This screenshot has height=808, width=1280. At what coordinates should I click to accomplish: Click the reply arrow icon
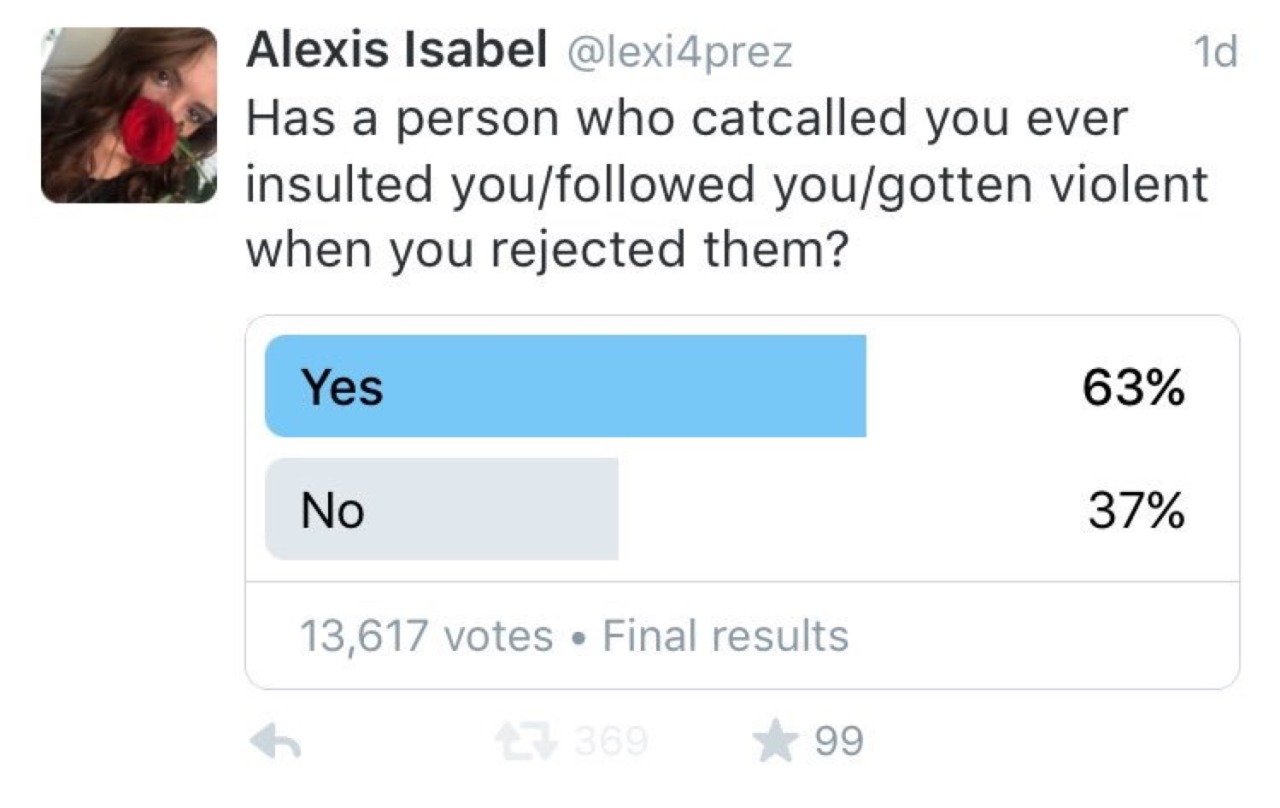tap(276, 742)
